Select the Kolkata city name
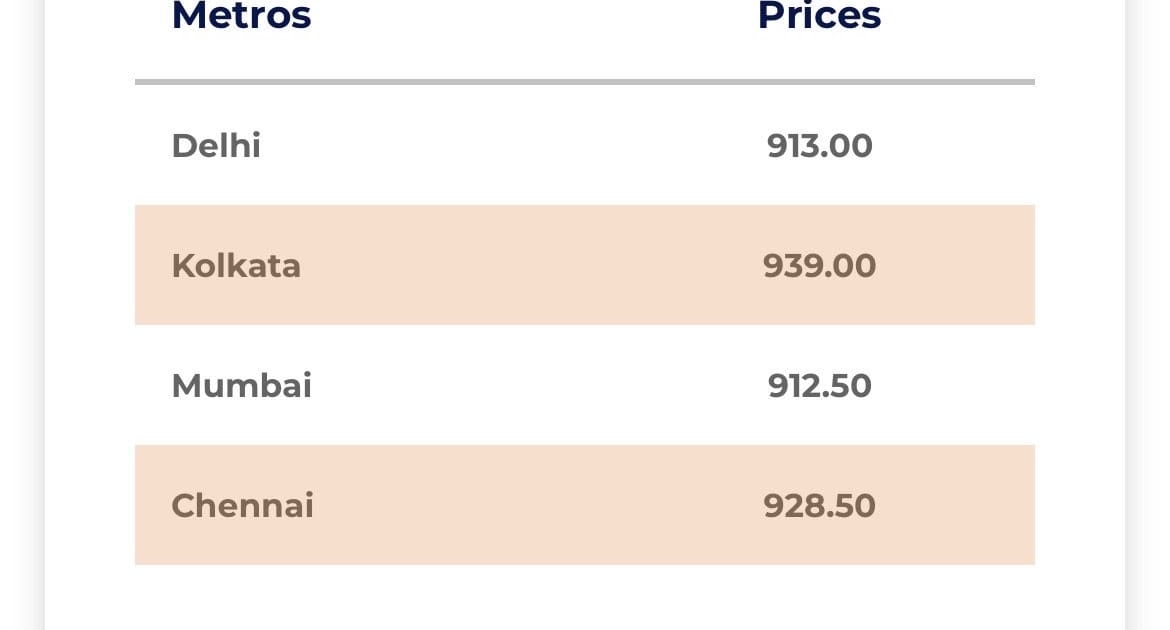The height and width of the screenshot is (630, 1170). tap(236, 266)
